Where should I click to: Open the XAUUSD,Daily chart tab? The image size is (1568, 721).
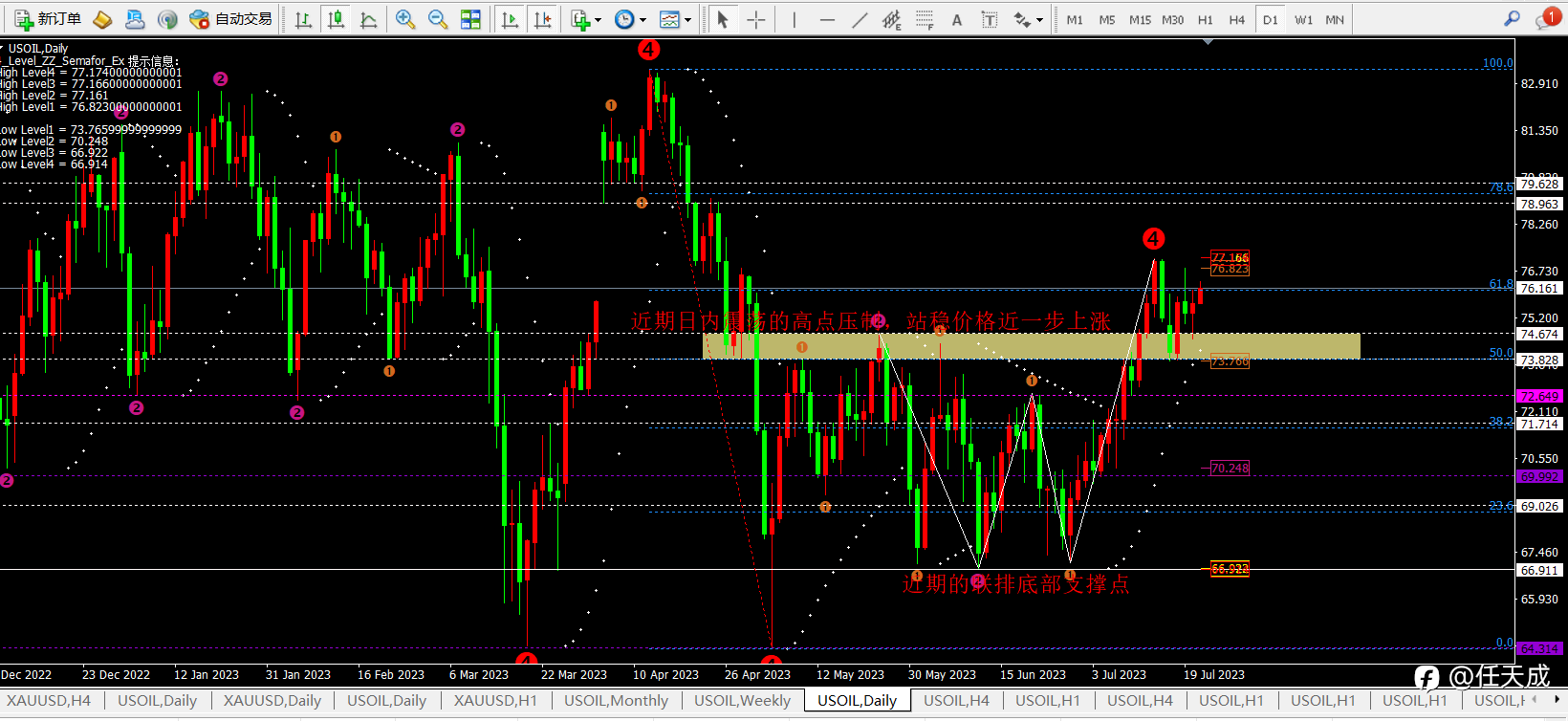coord(272,701)
